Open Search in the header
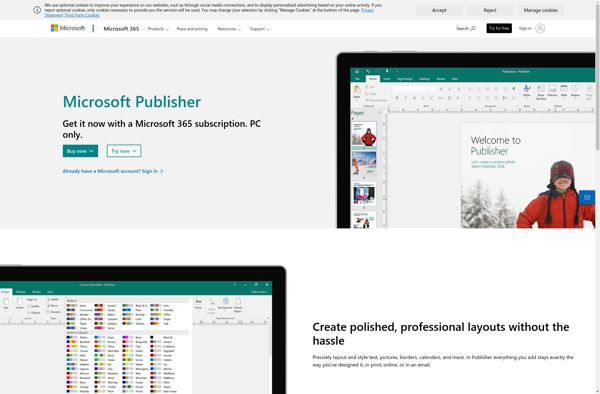This screenshot has height=394, width=600. pos(466,28)
